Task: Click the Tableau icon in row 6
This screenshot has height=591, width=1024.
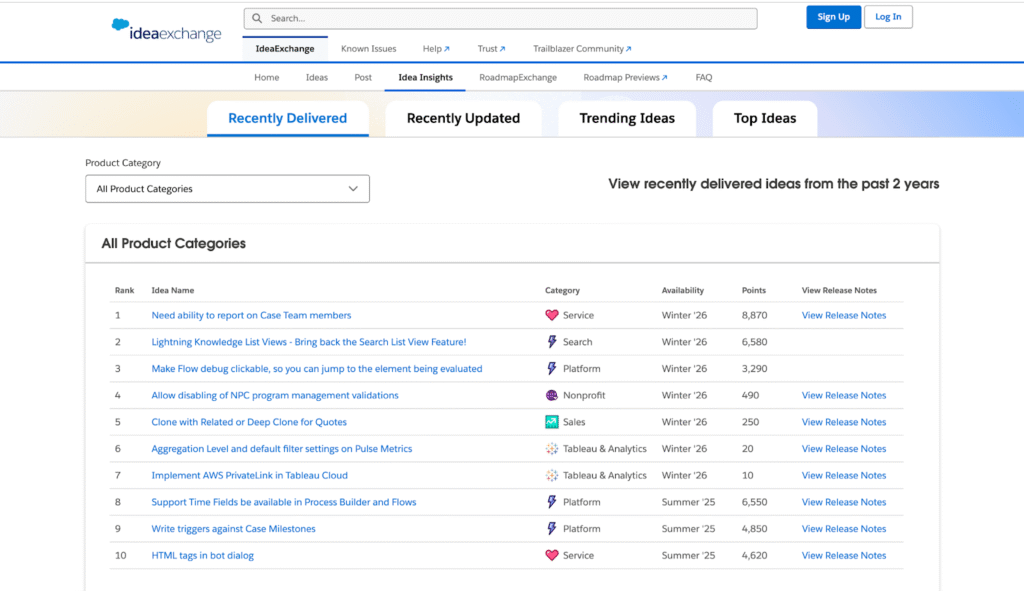Action: (x=552, y=449)
